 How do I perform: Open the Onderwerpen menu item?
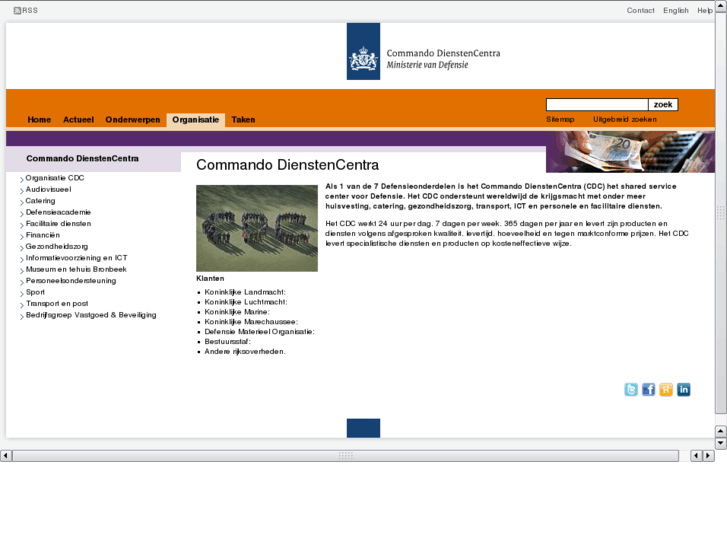coord(133,120)
